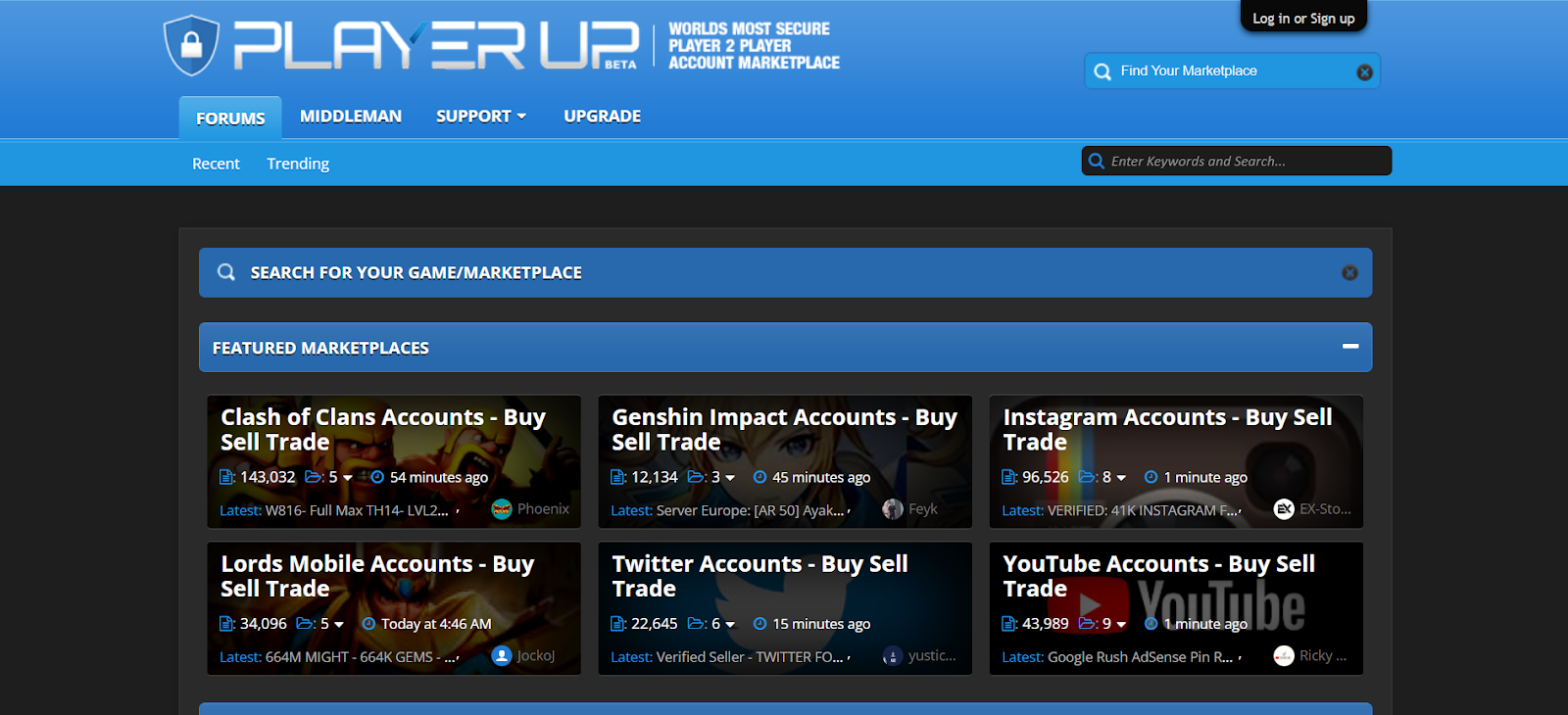Open JockoJ's avatar in Lords Mobile card
Viewport: 1568px width, 715px height.
[x=502, y=656]
